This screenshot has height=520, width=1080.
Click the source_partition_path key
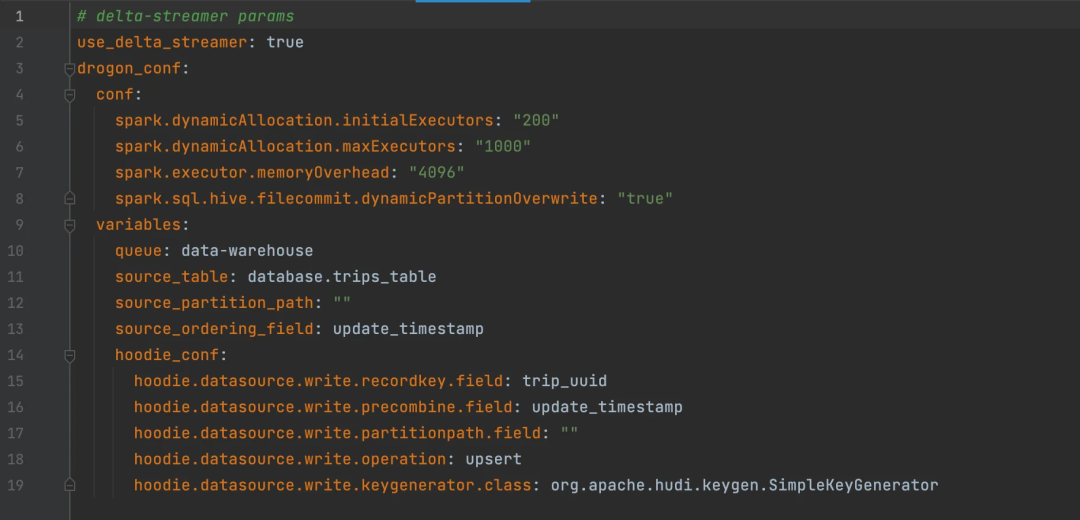[214, 302]
